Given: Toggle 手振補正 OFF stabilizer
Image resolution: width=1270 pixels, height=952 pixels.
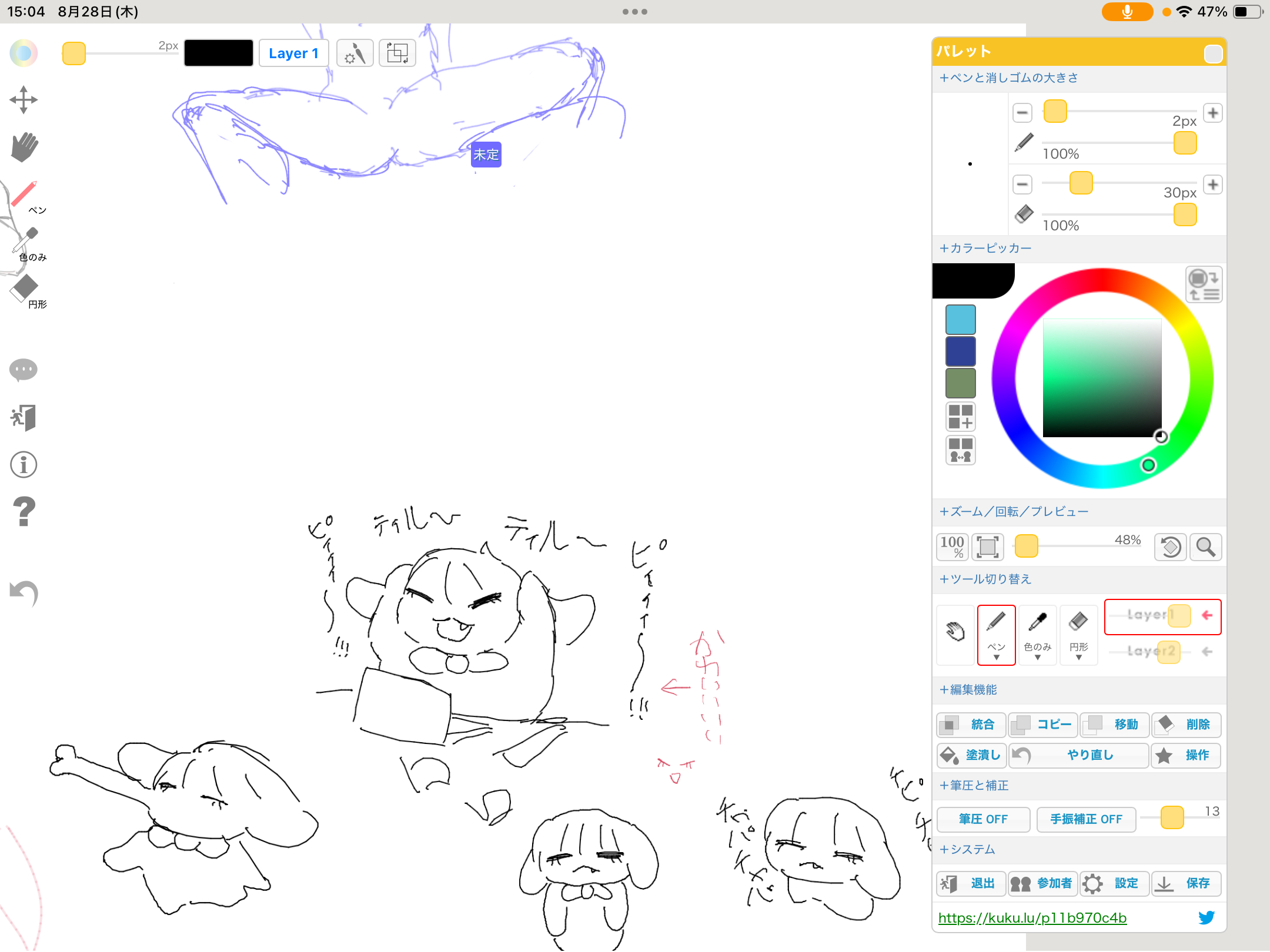Looking at the screenshot, I should click(1086, 819).
